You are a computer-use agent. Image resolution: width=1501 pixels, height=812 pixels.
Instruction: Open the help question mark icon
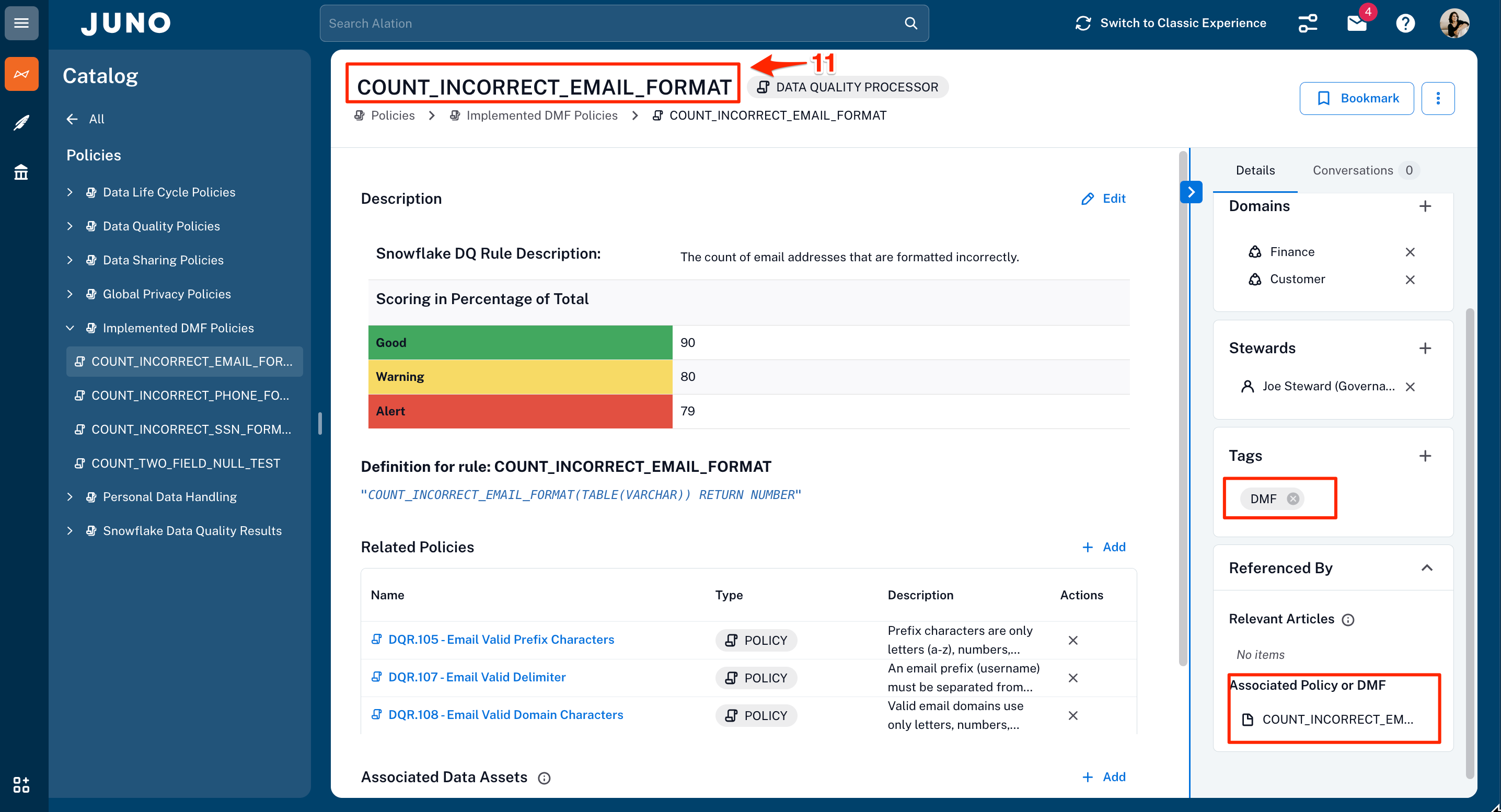coord(1405,24)
